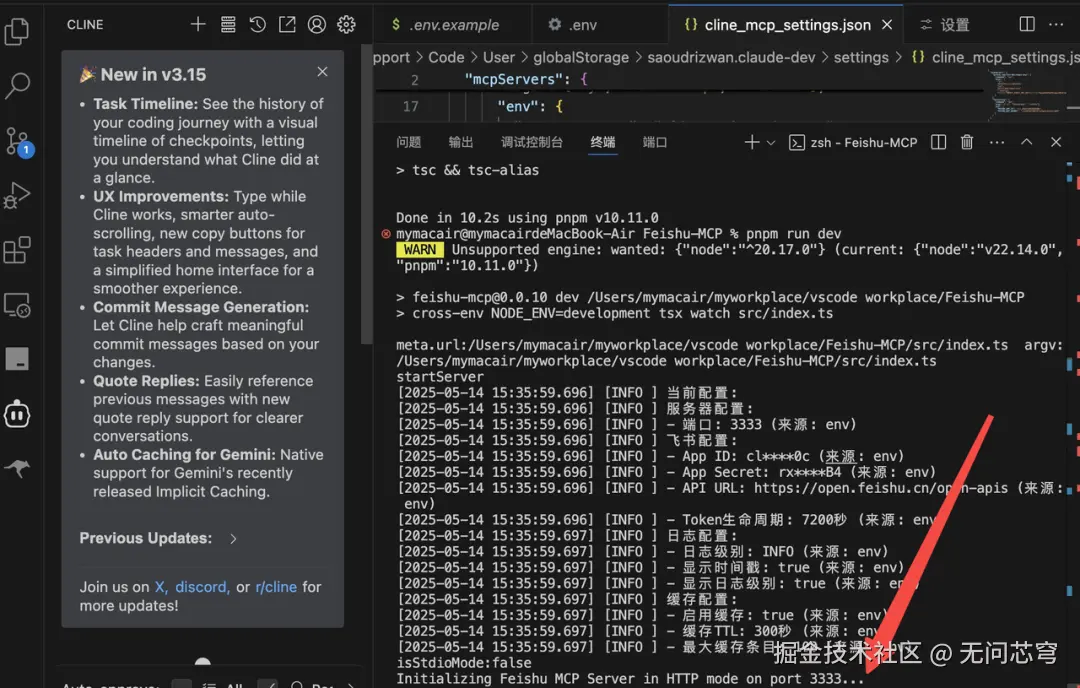Open the Explorer view in activity bar
Image resolution: width=1080 pixels, height=688 pixels.
coord(17,31)
